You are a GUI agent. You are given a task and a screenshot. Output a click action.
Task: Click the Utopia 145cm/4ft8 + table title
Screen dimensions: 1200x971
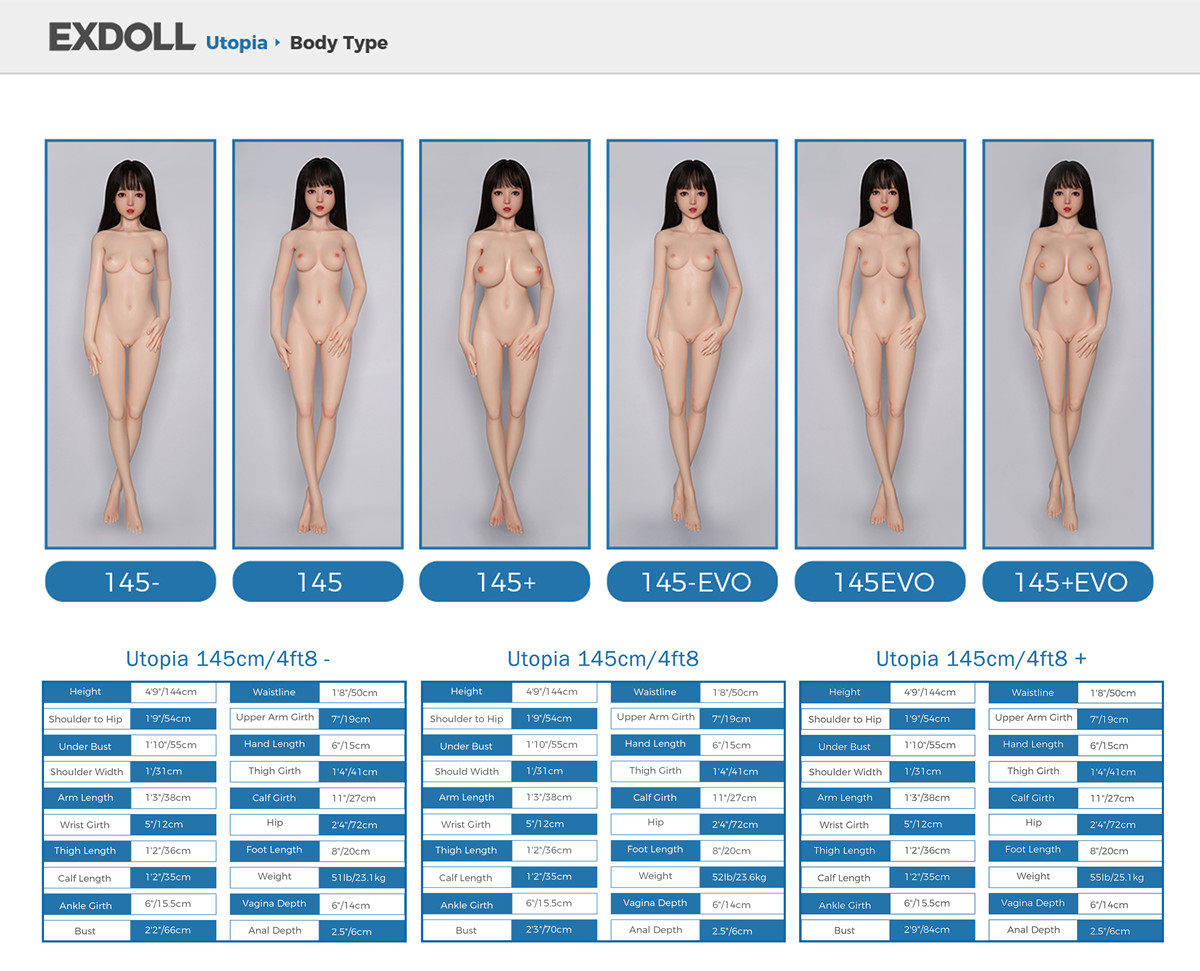981,659
